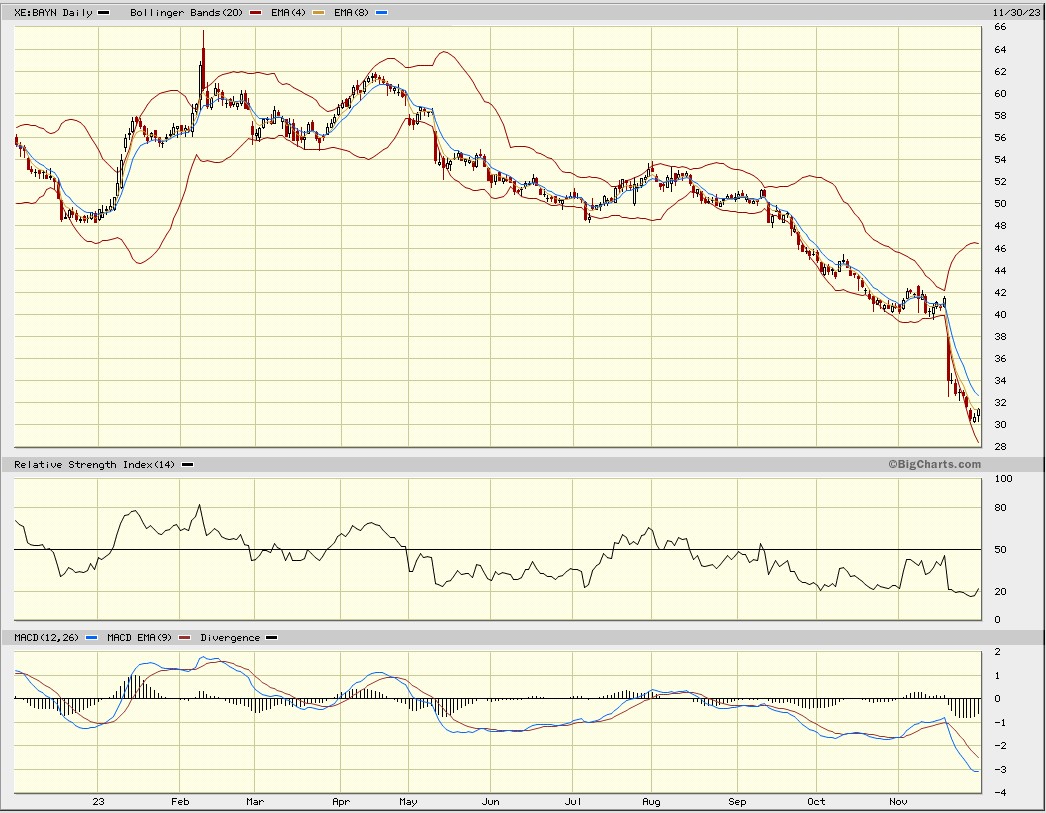1046x813 pixels.
Task: Click the black XE:BAYN Daily legend swatch
Action: (x=104, y=13)
